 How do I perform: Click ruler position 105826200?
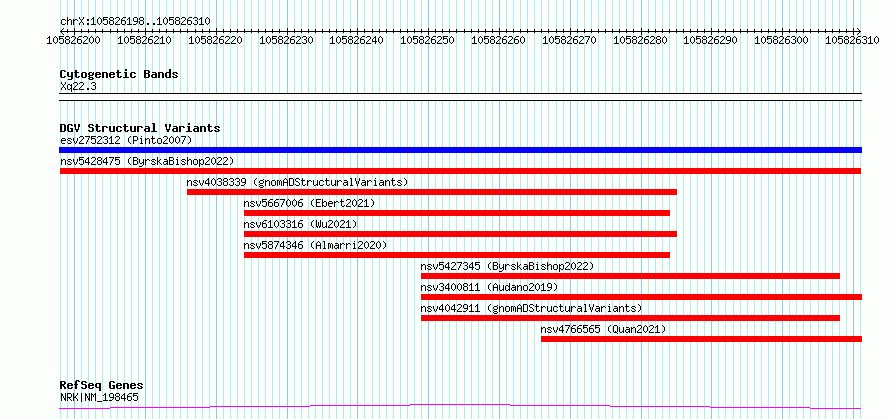tap(74, 40)
